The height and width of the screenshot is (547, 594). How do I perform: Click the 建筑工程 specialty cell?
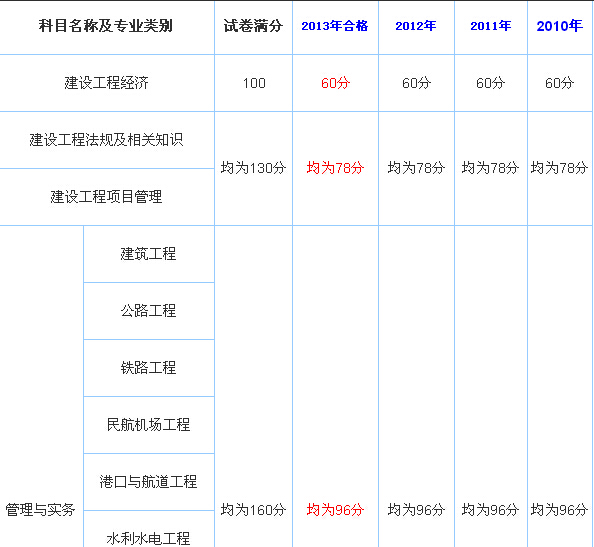[148, 254]
